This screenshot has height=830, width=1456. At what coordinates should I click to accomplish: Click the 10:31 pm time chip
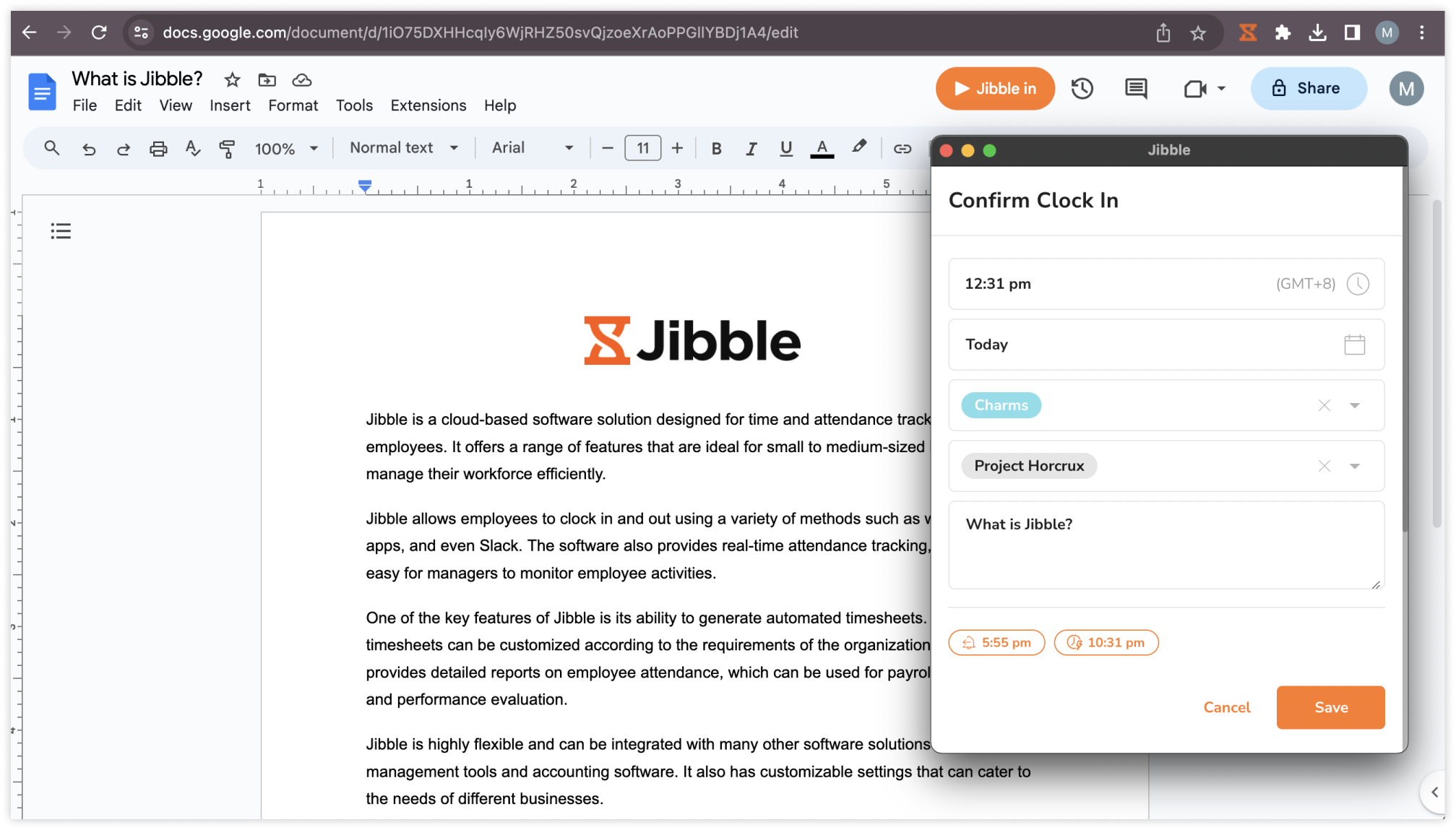click(x=1106, y=642)
